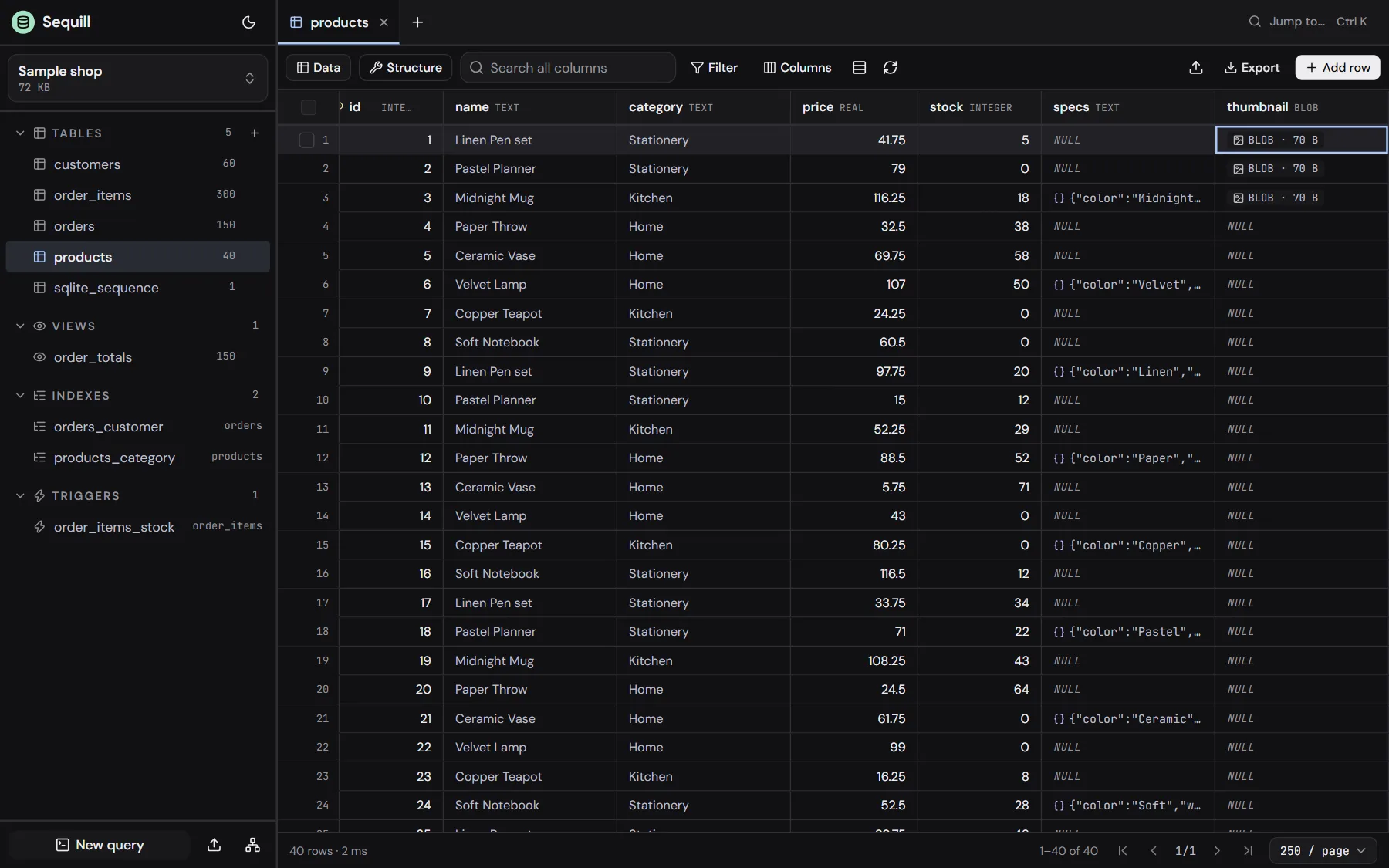1389x868 pixels.
Task: Click the share upload icon in toolbar
Action: pos(1196,68)
